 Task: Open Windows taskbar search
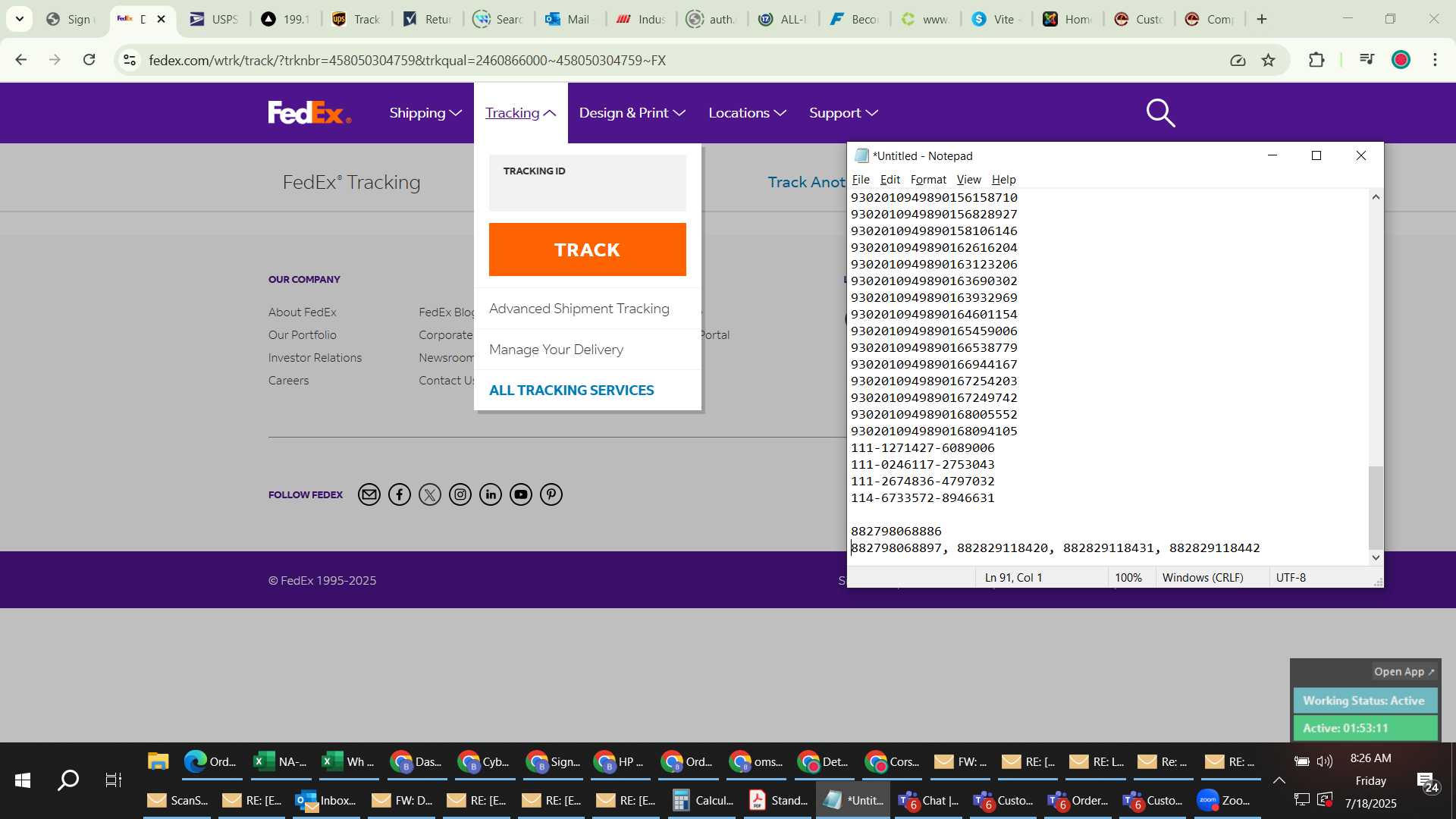[68, 780]
